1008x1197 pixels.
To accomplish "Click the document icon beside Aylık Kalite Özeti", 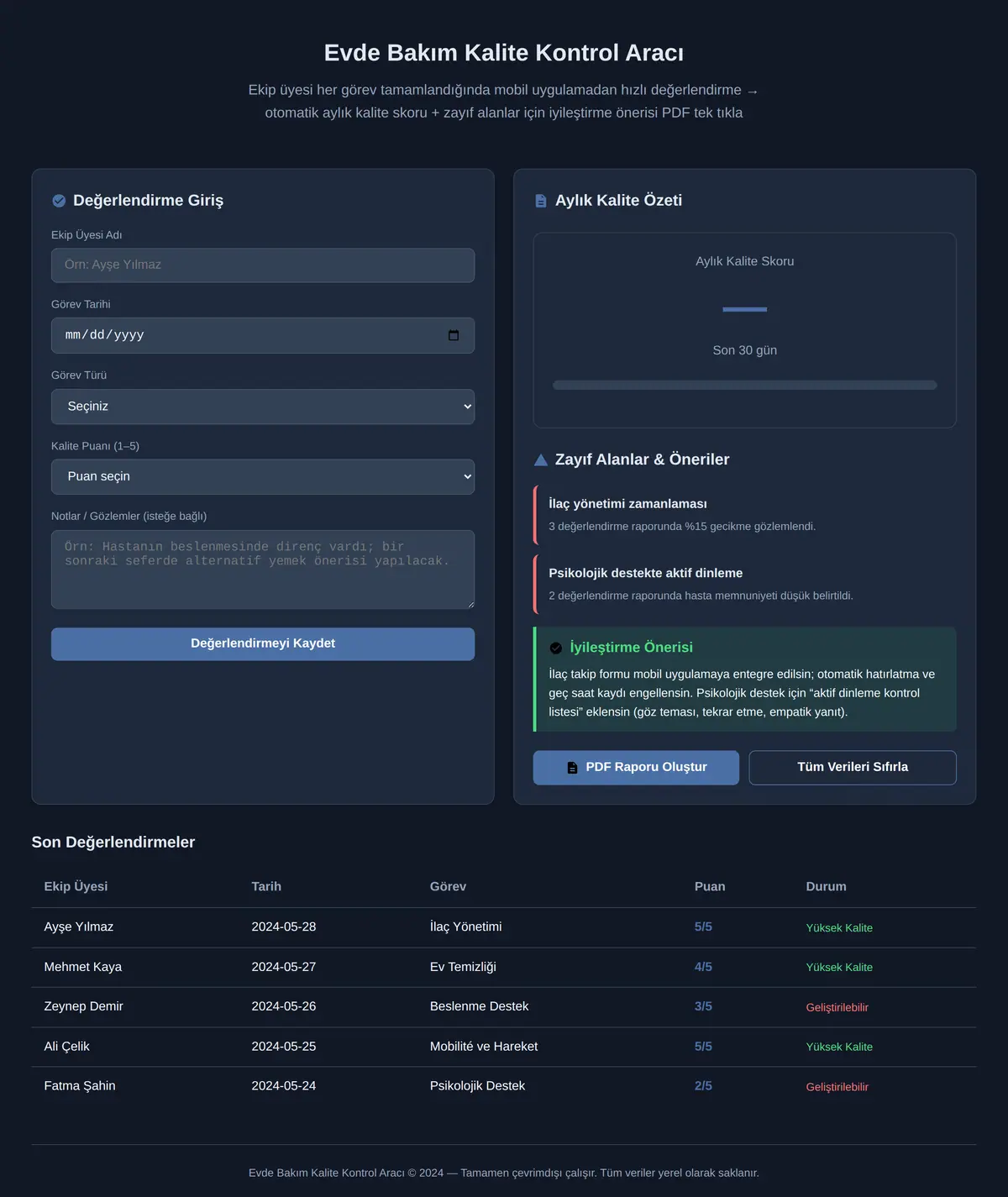I will (x=541, y=201).
